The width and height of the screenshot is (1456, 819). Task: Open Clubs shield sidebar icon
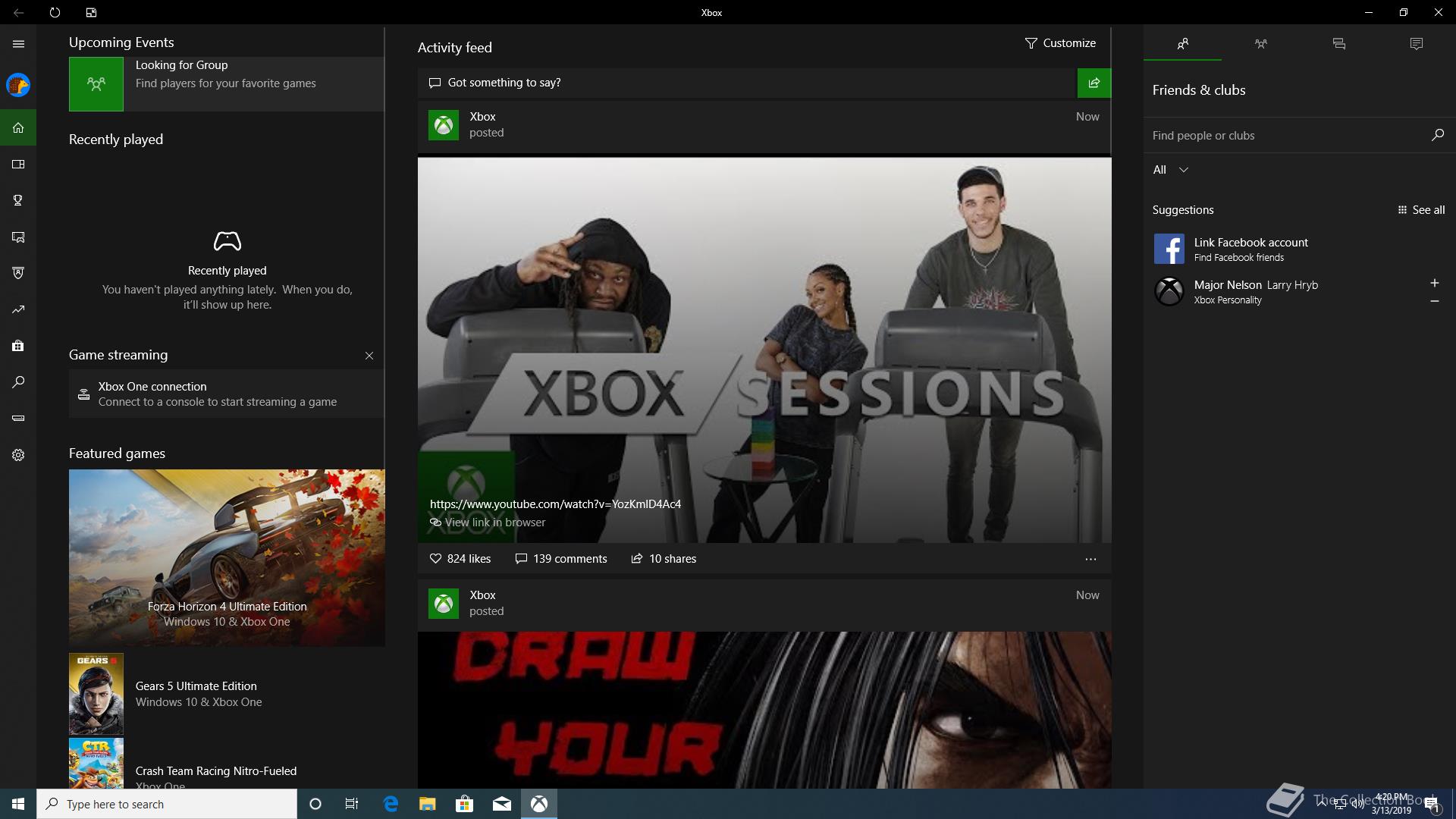pos(18,273)
